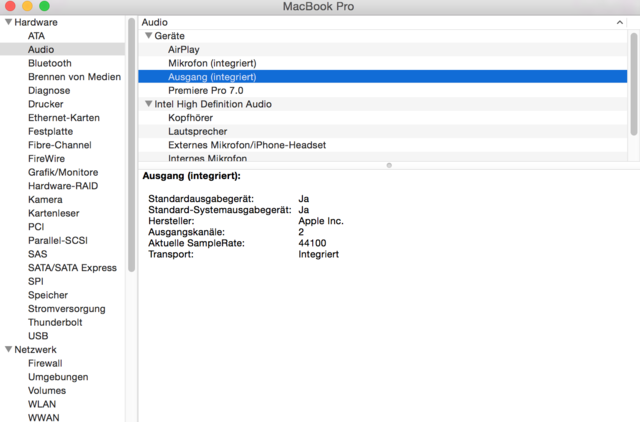Viewport: 640px width, 422px height.
Task: Open Grafik/Monitore entry
Action: (x=63, y=172)
